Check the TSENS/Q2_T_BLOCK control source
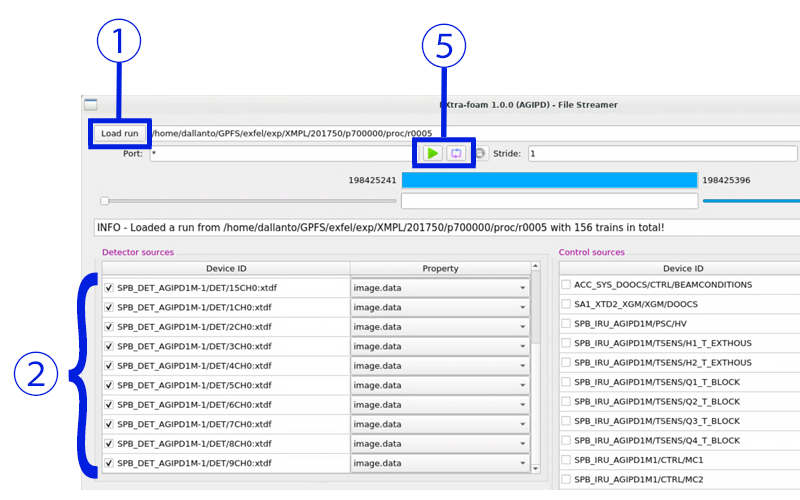 [566, 401]
